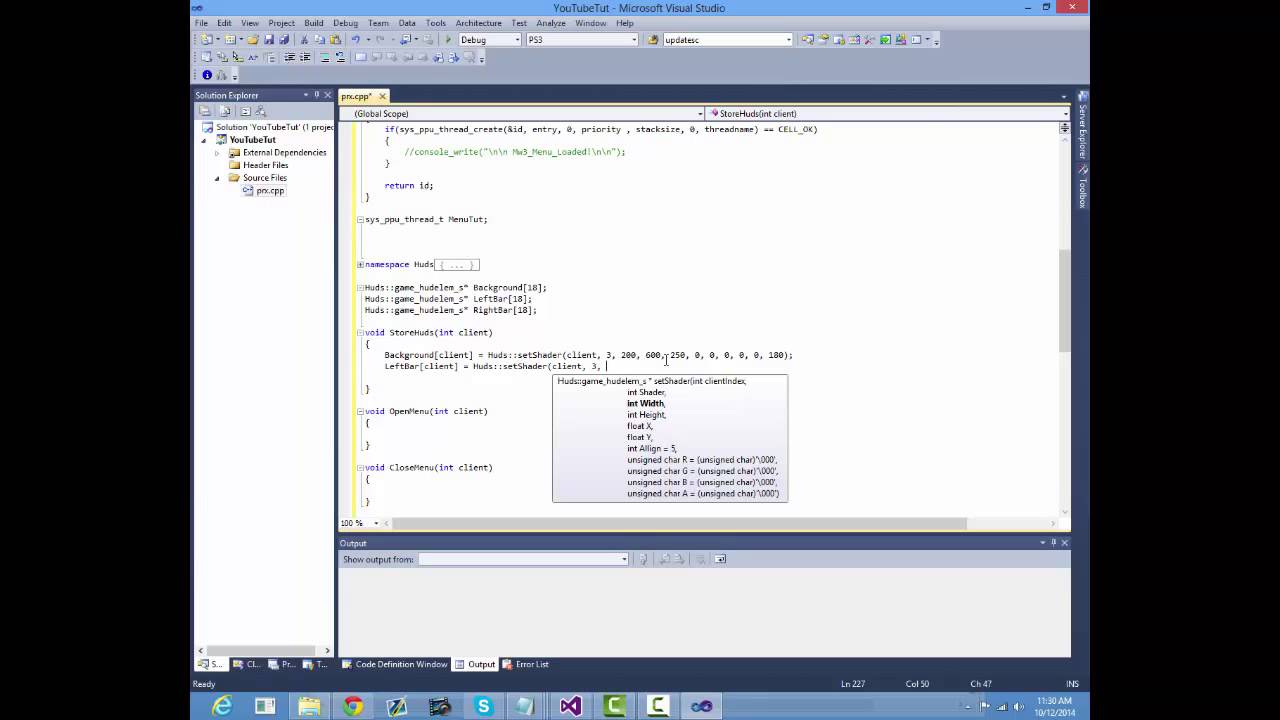The width and height of the screenshot is (1280, 720).
Task: Expand the collapsed Huds namespace
Action: pos(360,265)
